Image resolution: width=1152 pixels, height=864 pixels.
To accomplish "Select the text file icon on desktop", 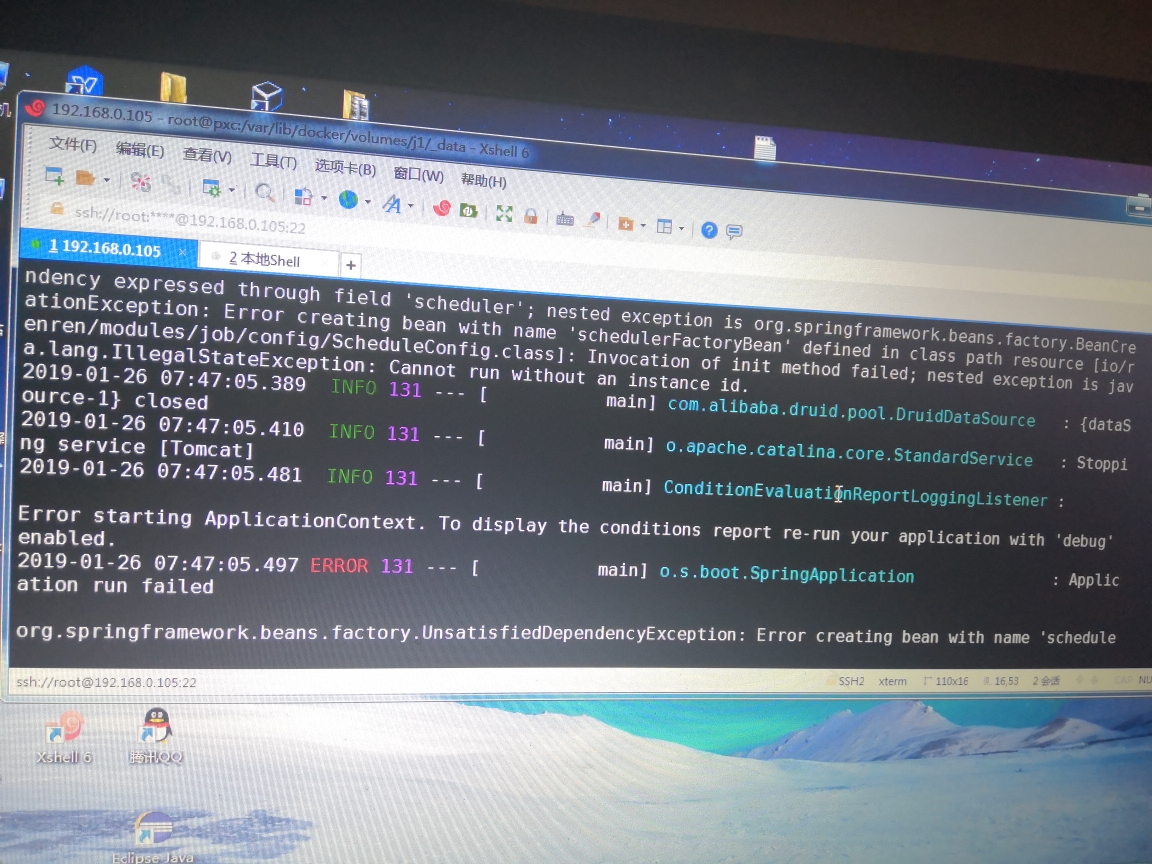I will pos(765,148).
